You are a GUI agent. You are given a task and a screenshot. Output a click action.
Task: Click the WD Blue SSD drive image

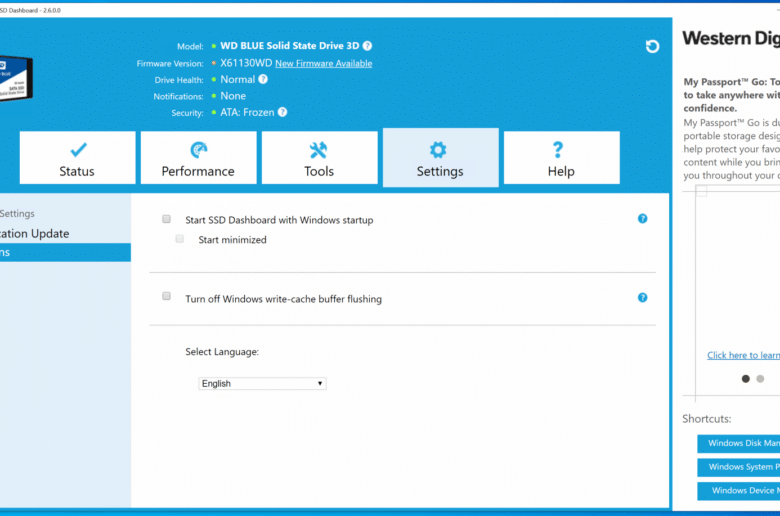click(15, 78)
